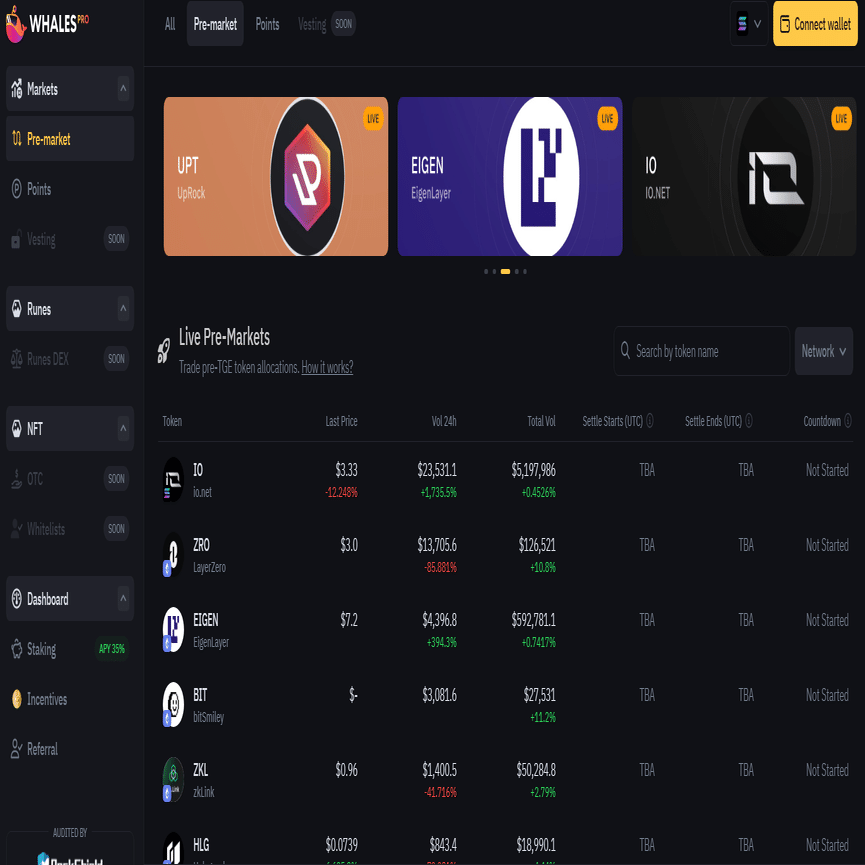This screenshot has height=865, width=865.
Task: Collapse the Runes sidebar section
Action: tap(124, 308)
